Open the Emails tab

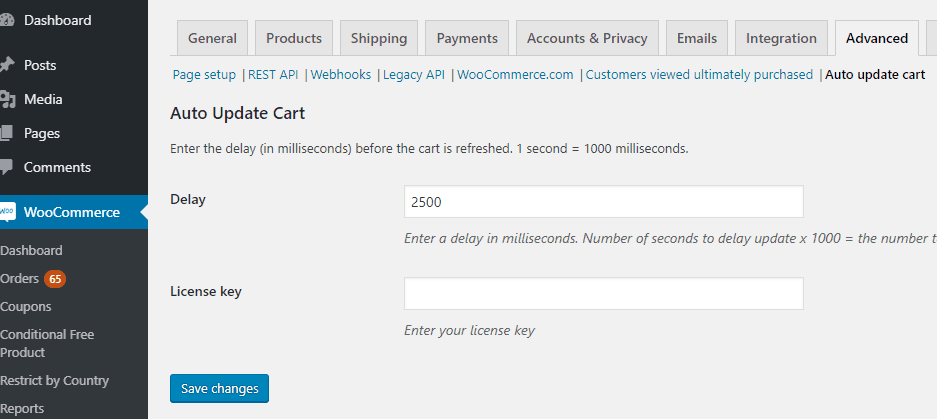tap(697, 38)
